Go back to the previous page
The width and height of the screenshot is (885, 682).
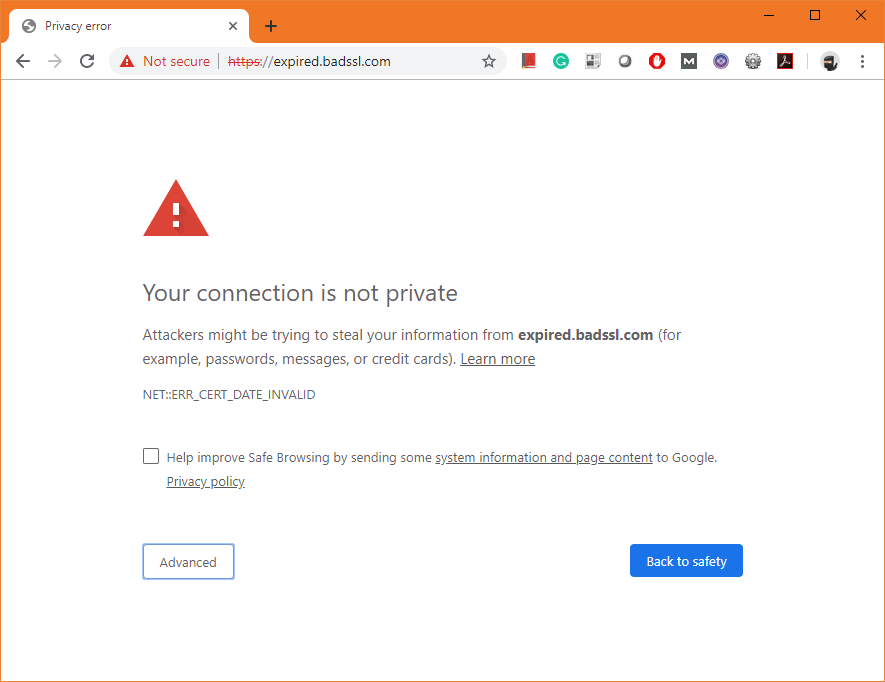point(23,61)
